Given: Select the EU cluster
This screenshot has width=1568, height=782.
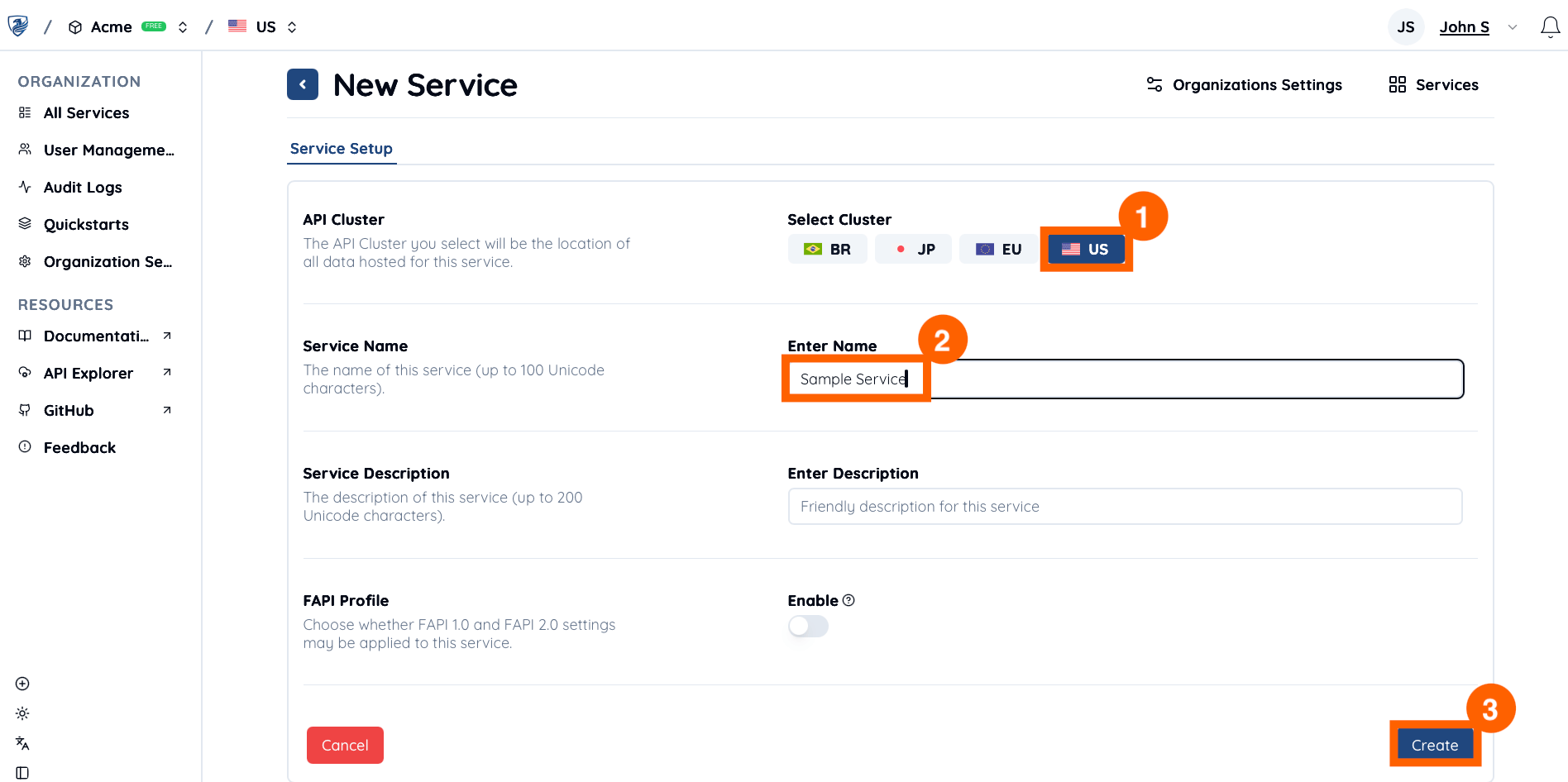Looking at the screenshot, I should point(998,249).
